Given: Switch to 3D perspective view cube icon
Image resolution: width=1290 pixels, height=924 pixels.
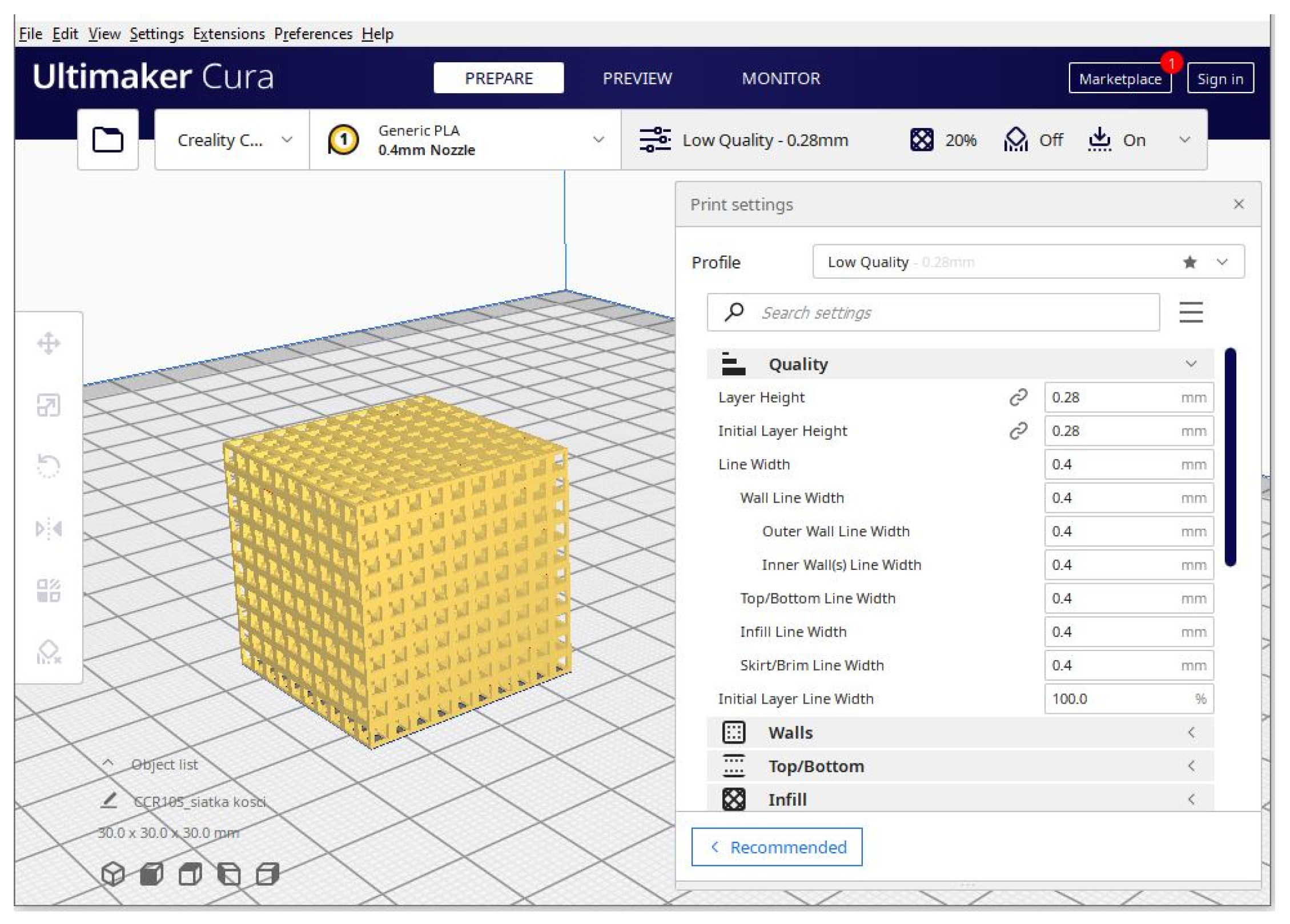Looking at the screenshot, I should [113, 873].
